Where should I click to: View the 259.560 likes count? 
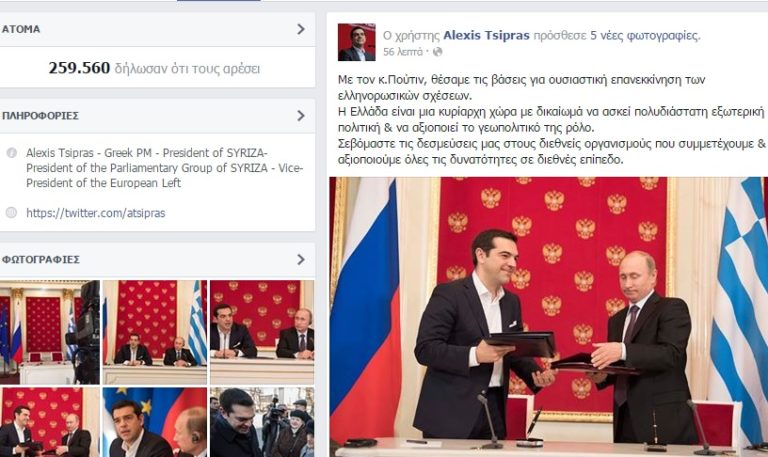tap(79, 68)
